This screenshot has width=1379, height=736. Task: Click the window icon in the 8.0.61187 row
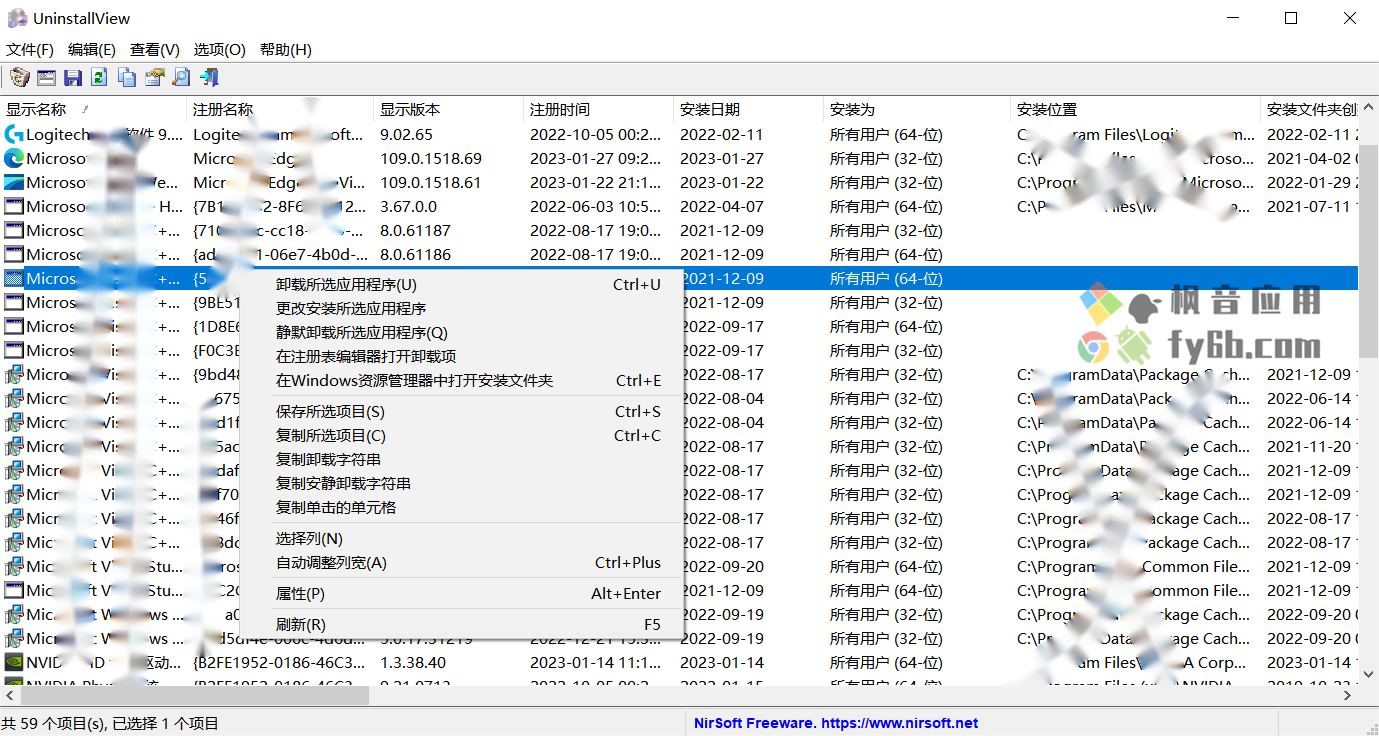click(x=14, y=230)
